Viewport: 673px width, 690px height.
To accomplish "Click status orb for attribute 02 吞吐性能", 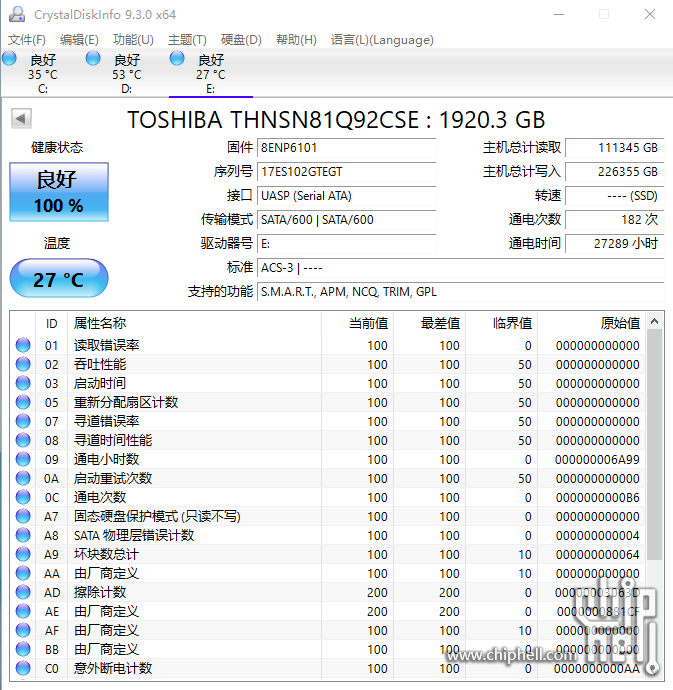I will [23, 364].
